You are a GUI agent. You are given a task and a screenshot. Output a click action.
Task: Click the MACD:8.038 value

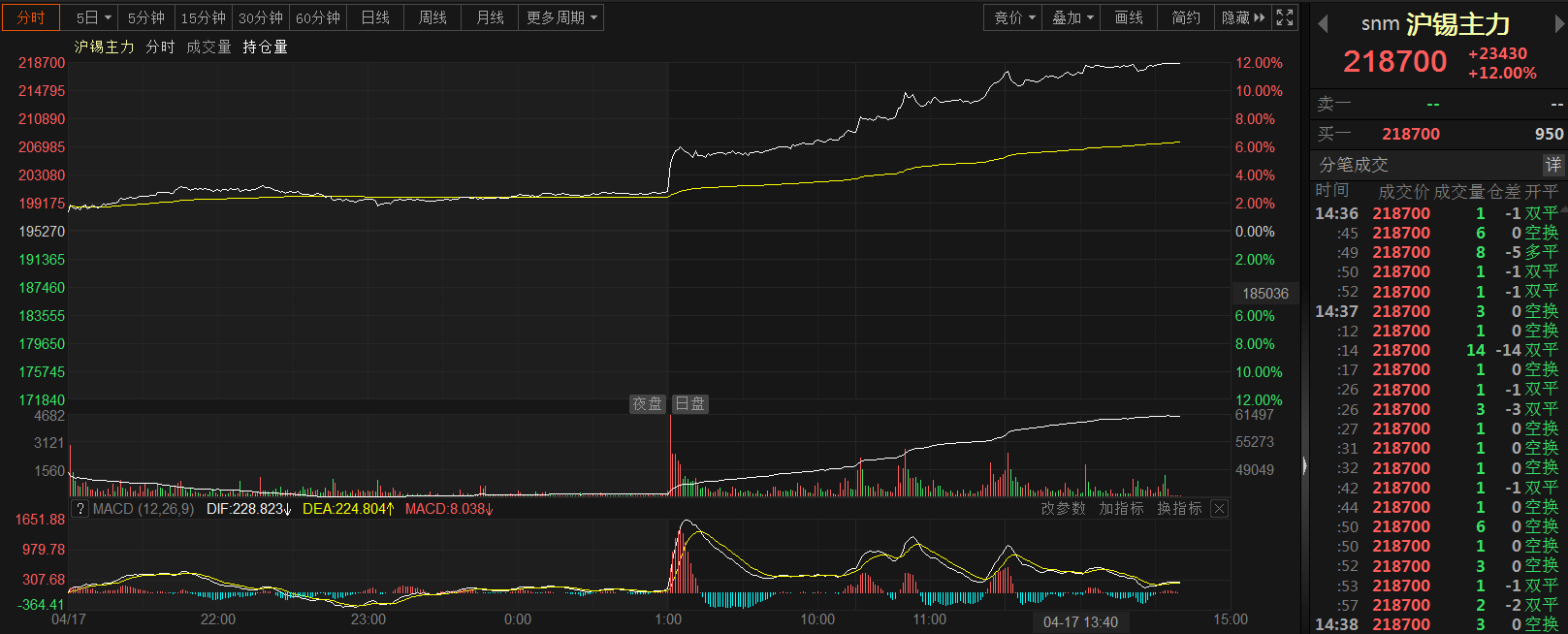coord(449,509)
